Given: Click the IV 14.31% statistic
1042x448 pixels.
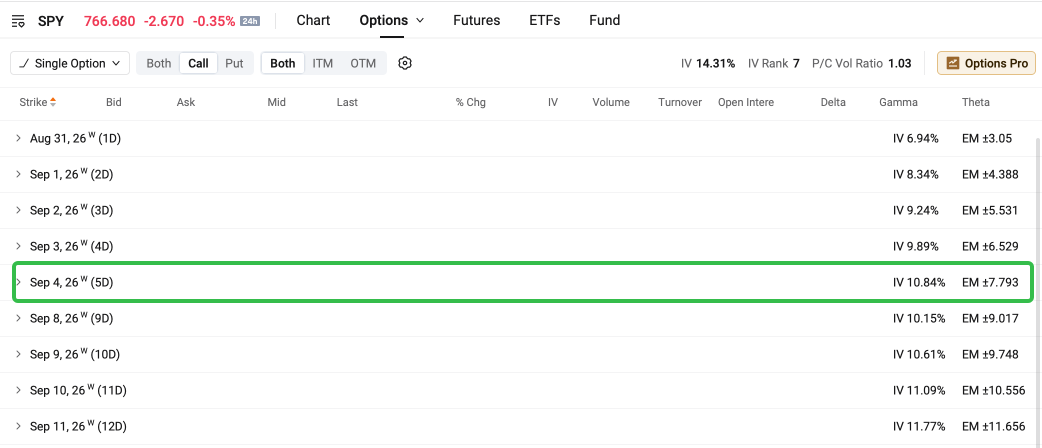Looking at the screenshot, I should point(708,63).
